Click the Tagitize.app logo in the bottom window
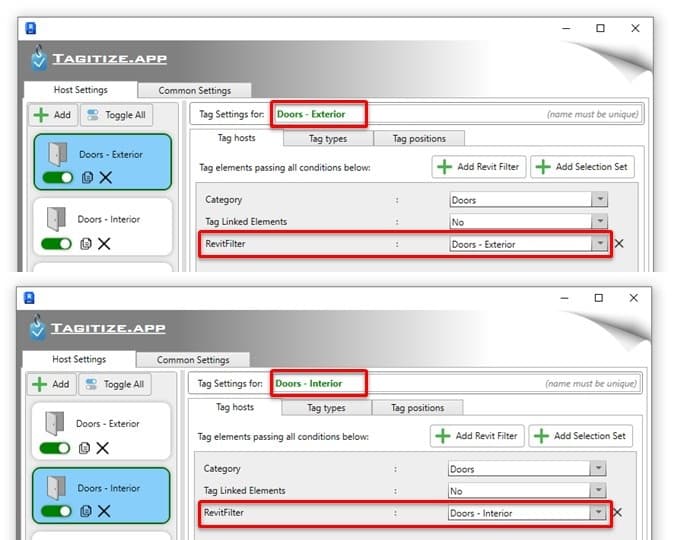This screenshot has width=674, height=540. pos(98,328)
